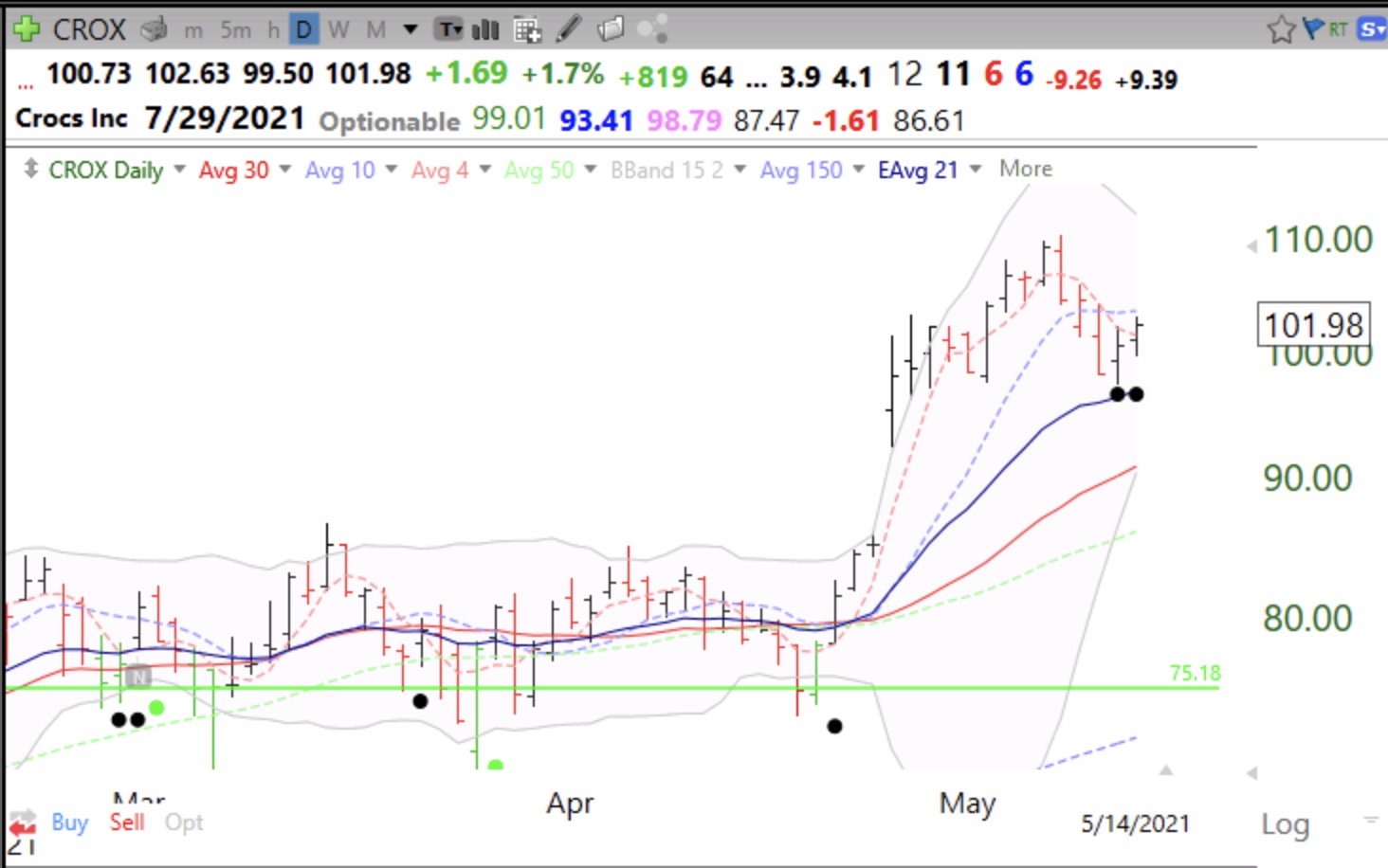This screenshot has height=868, width=1388.
Task: Switch to 1-minute 'm' timeframe
Action: (x=193, y=30)
